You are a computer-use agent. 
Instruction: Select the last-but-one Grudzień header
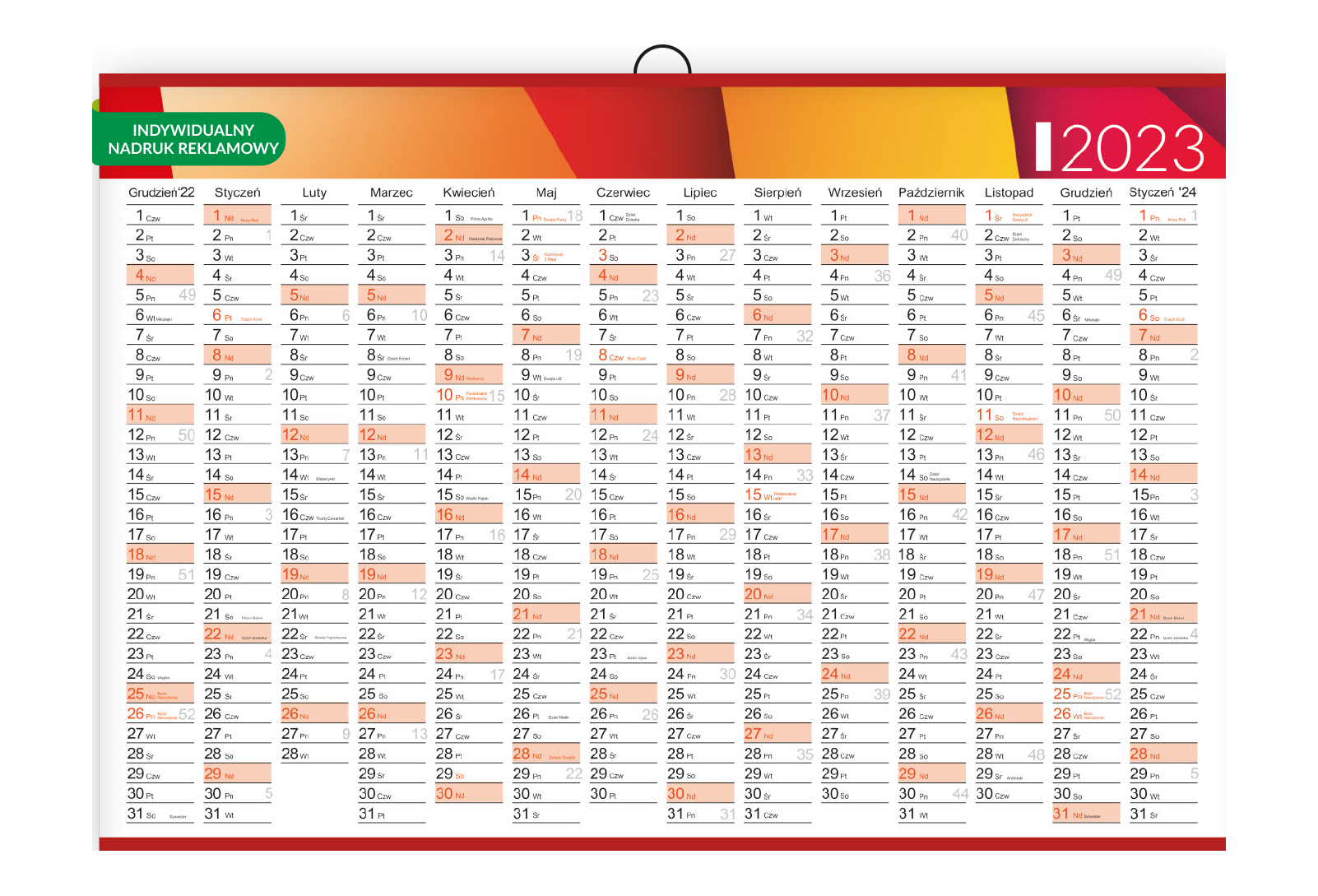click(x=1086, y=193)
